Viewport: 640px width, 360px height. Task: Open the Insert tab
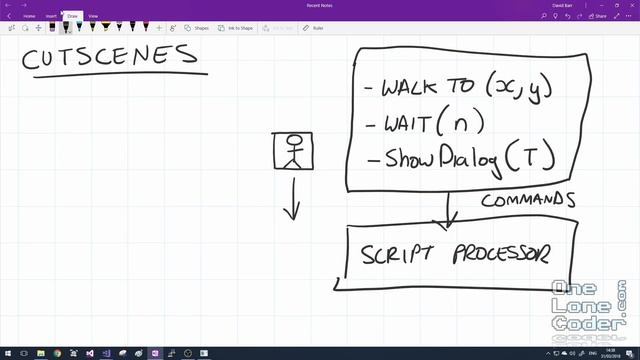51,16
